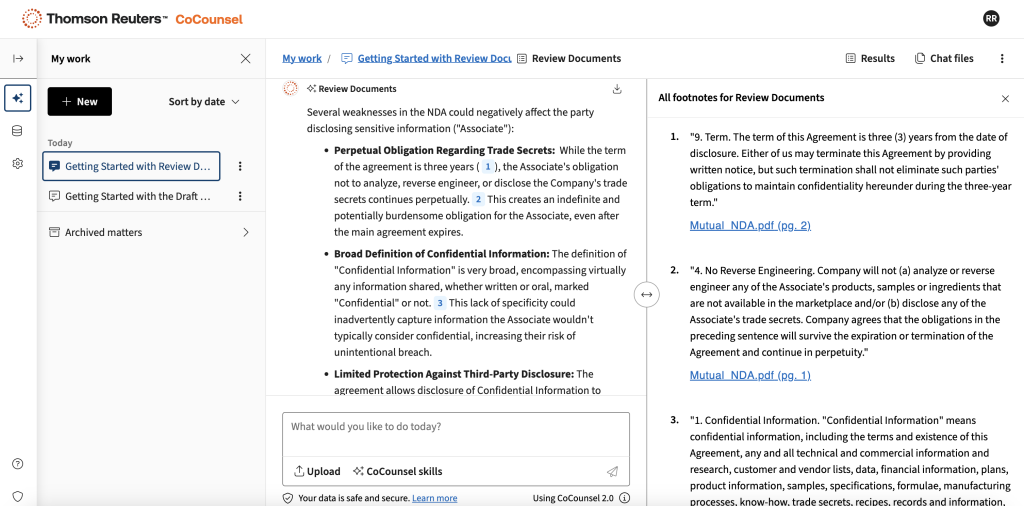The width and height of the screenshot is (1024, 506).
Task: Open the database icon in left rail
Action: coord(18,131)
